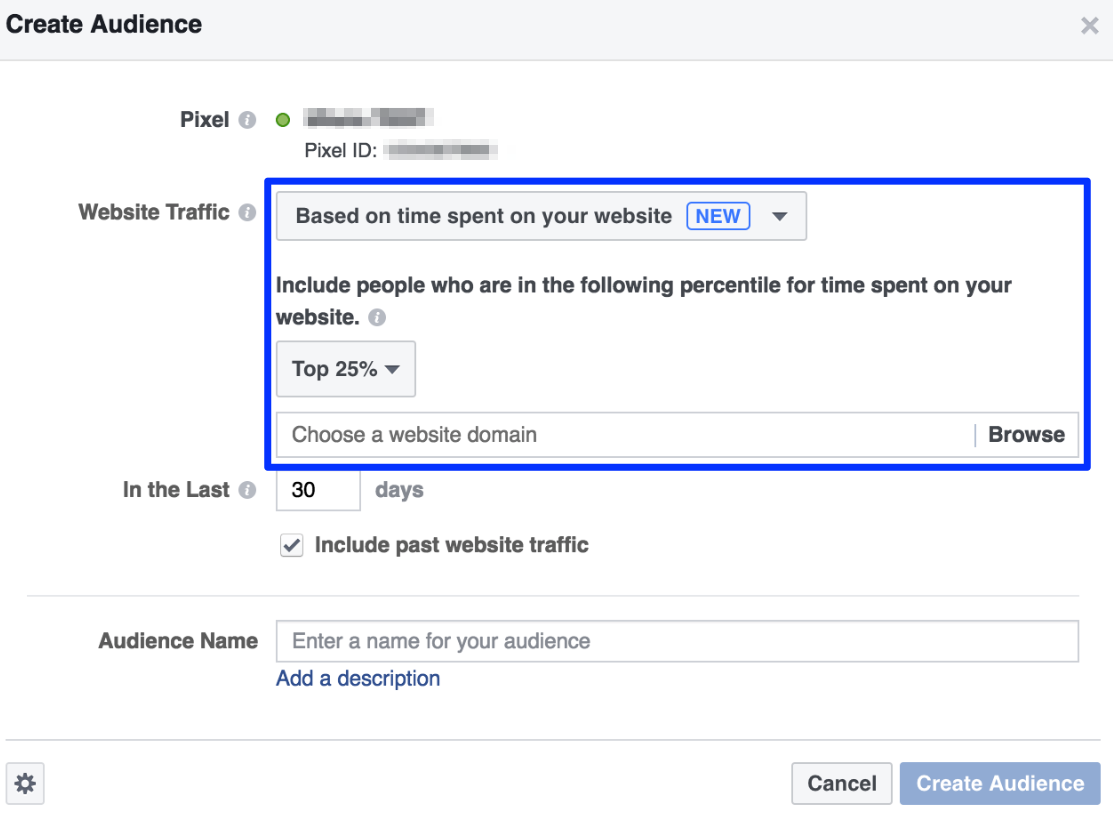Expand the Top 25% percentile dropdown
The width and height of the screenshot is (1113, 813).
[x=345, y=369]
